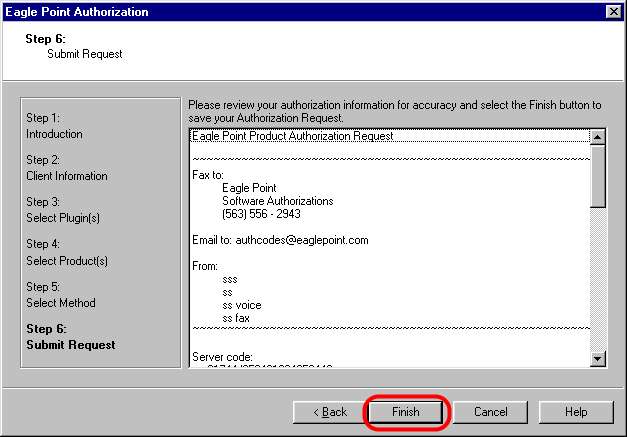Close the Eagle Point Authorization dialog
Viewport: 627px width, 437px height.
point(613,12)
